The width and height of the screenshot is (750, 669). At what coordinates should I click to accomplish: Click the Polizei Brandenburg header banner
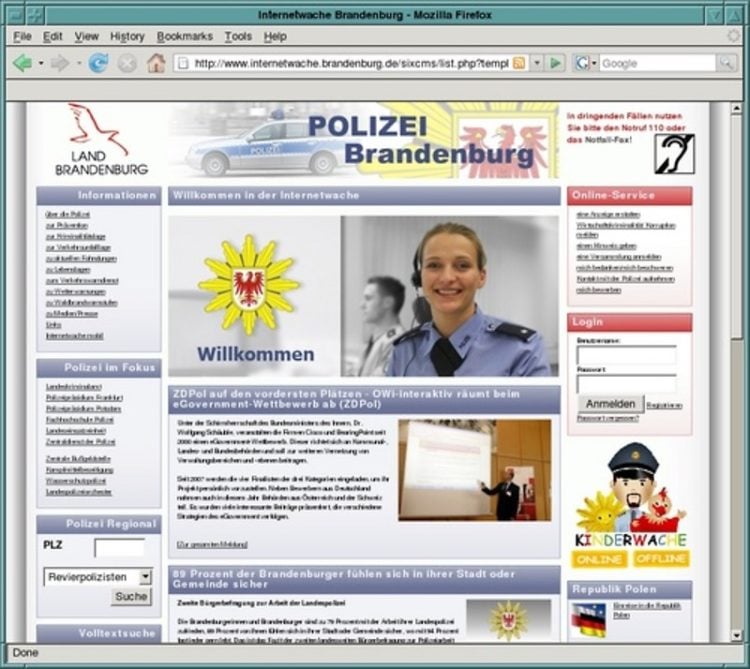364,140
